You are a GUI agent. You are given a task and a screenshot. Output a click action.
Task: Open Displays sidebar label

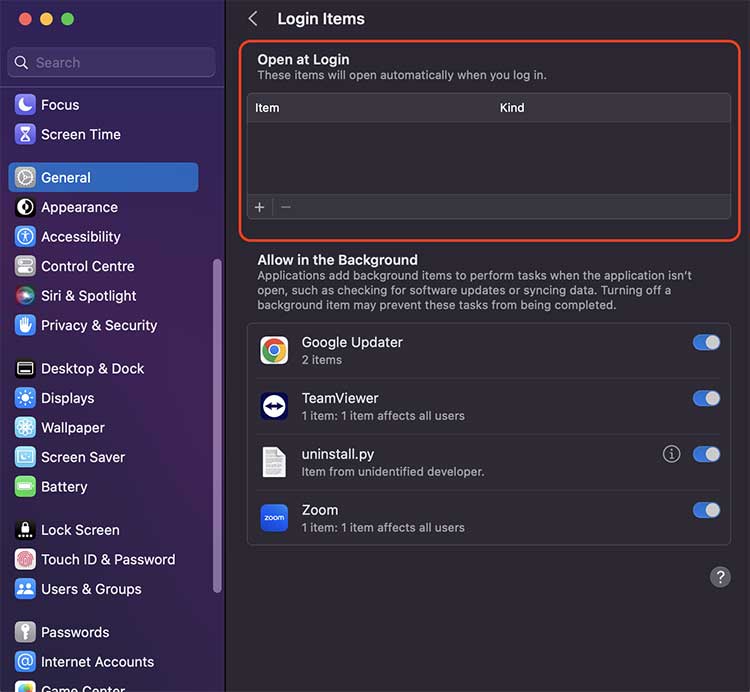point(68,398)
